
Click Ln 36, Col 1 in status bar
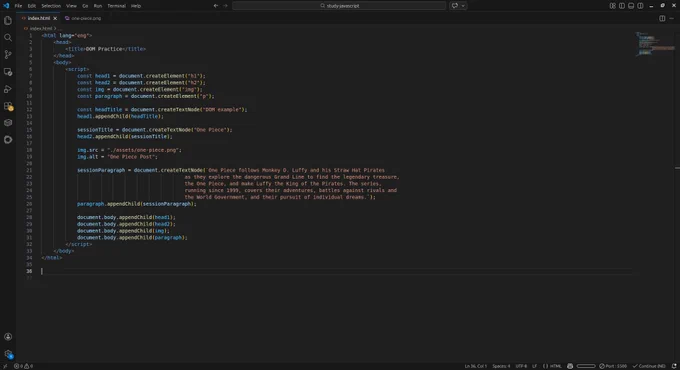pos(476,366)
